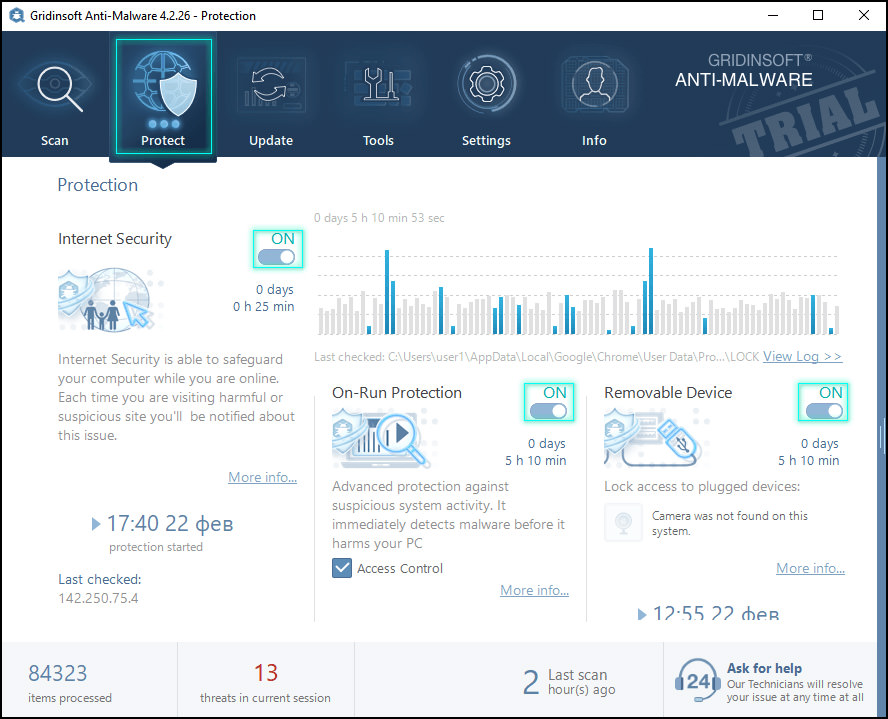Switch to the Protect tab
Screen dimensions: 888x719
[162, 96]
